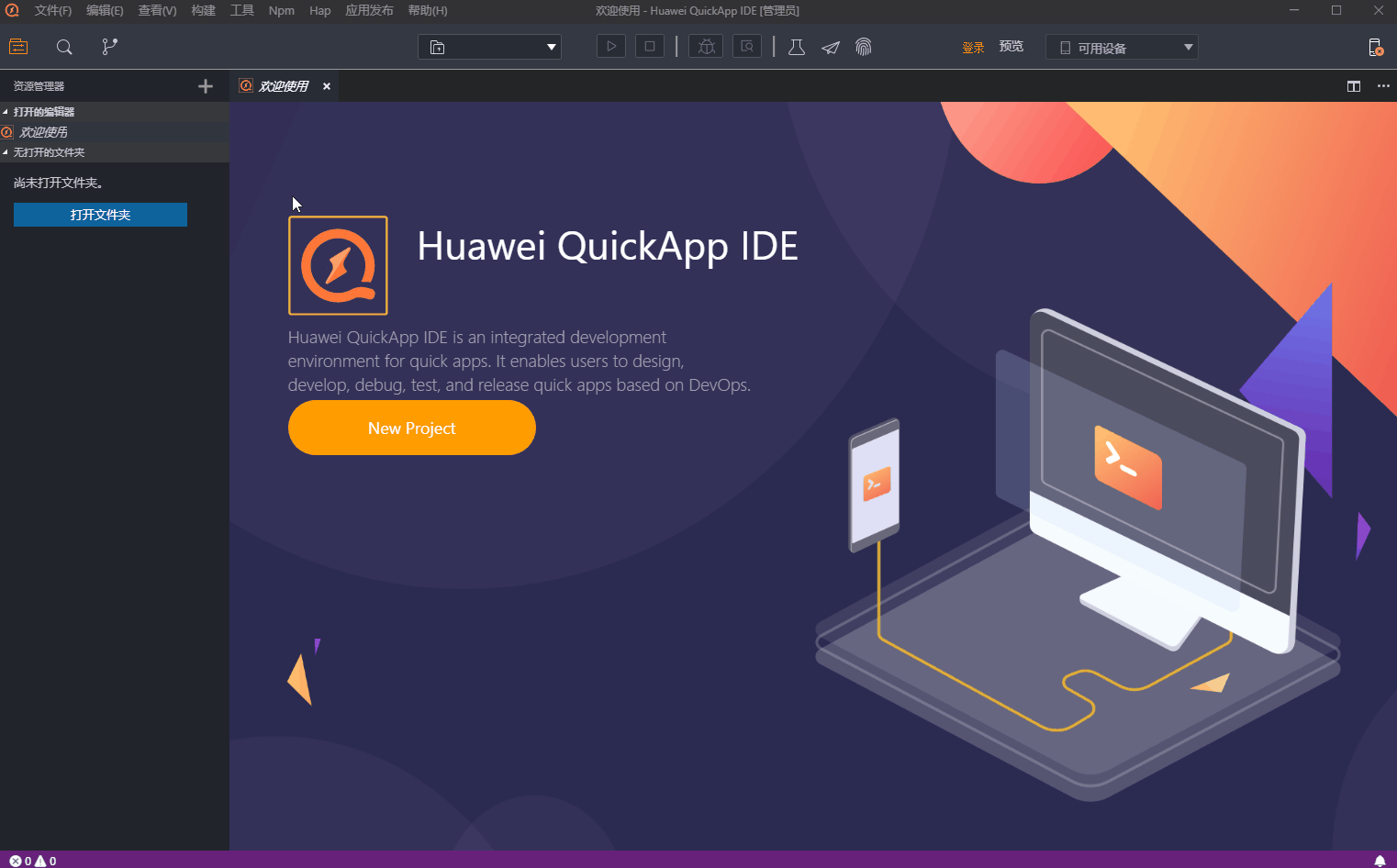Open the Explorer panel icon

click(18, 47)
